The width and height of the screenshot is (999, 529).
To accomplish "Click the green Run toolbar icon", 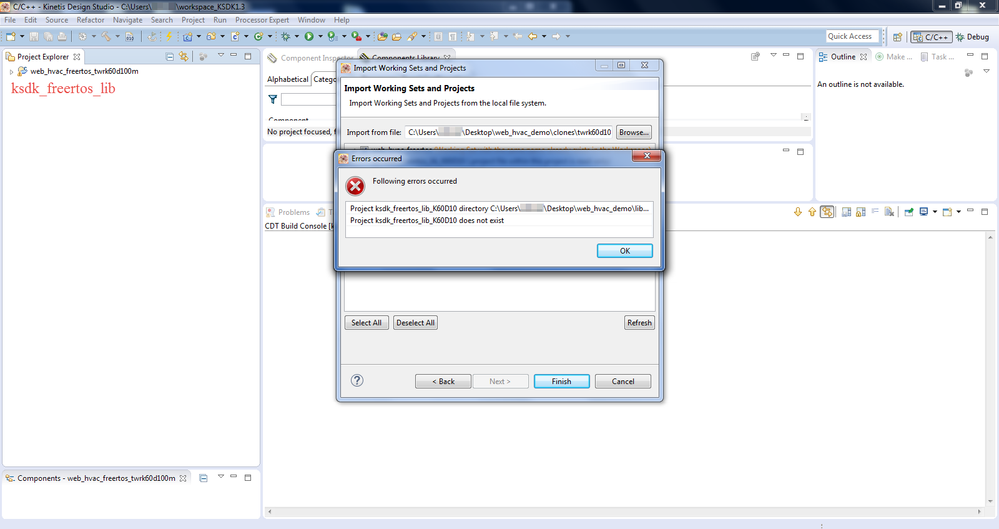I will pyautogui.click(x=309, y=37).
